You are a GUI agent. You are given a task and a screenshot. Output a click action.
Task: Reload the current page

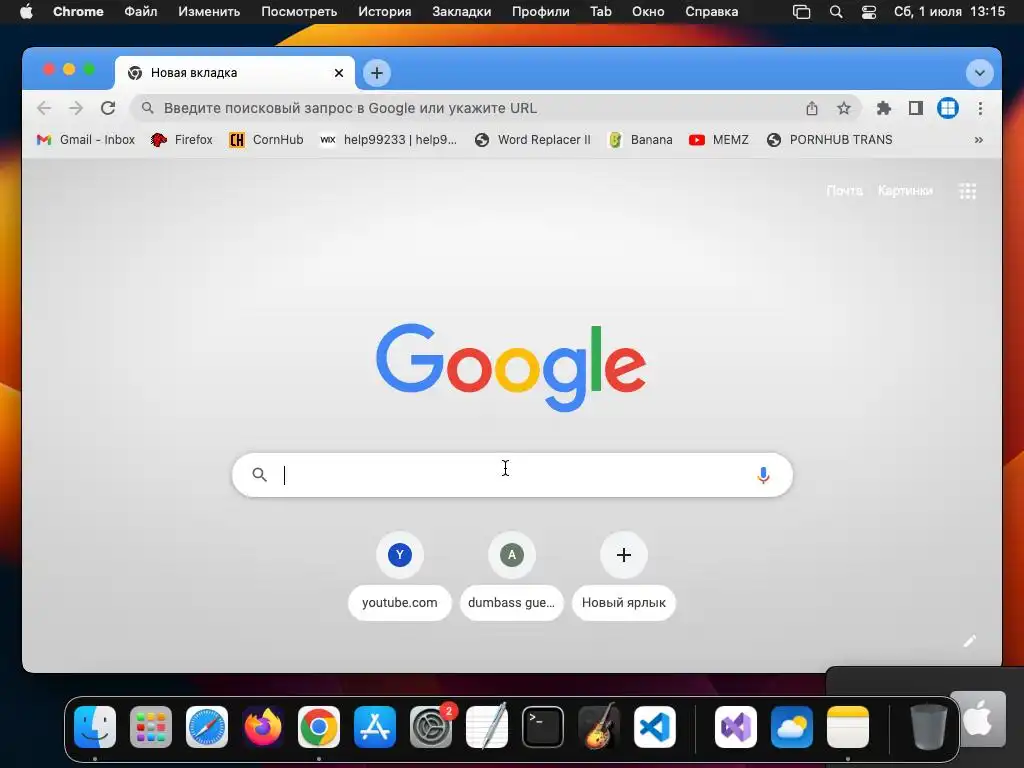point(108,108)
